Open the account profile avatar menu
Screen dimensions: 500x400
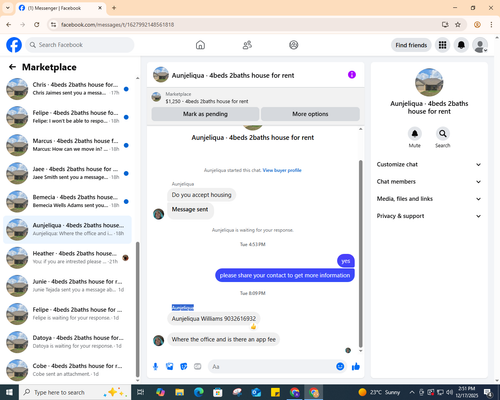pos(480,45)
